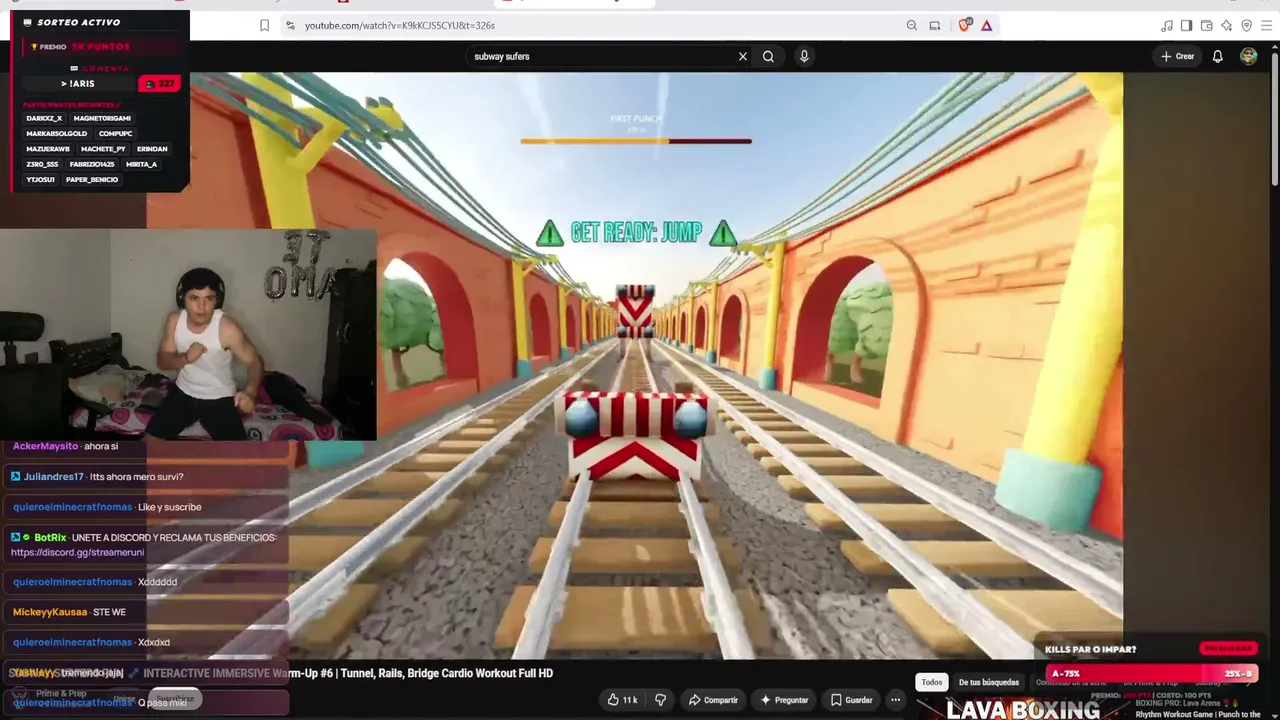Click participant tag MIRITA_A
This screenshot has width=1280, height=720.
141,164
